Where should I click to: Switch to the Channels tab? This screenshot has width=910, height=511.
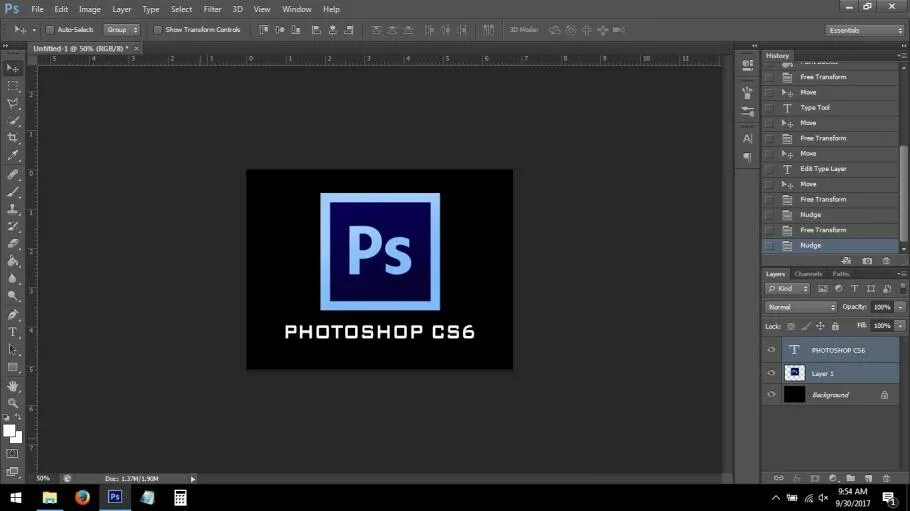click(x=808, y=274)
